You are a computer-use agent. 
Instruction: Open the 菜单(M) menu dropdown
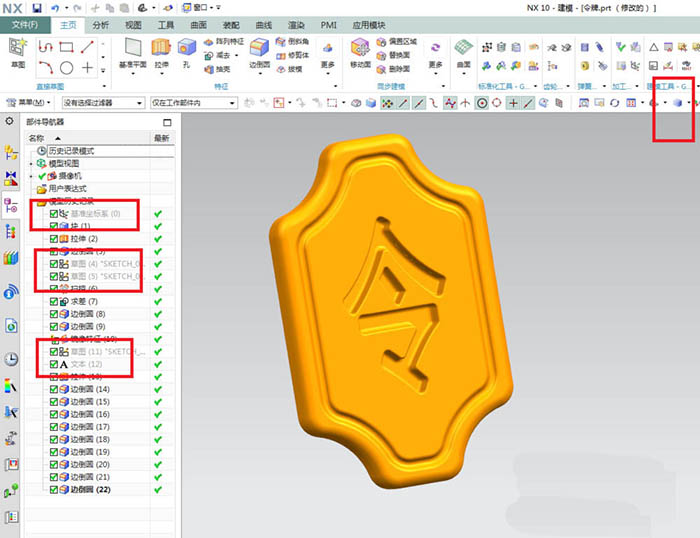[29, 103]
